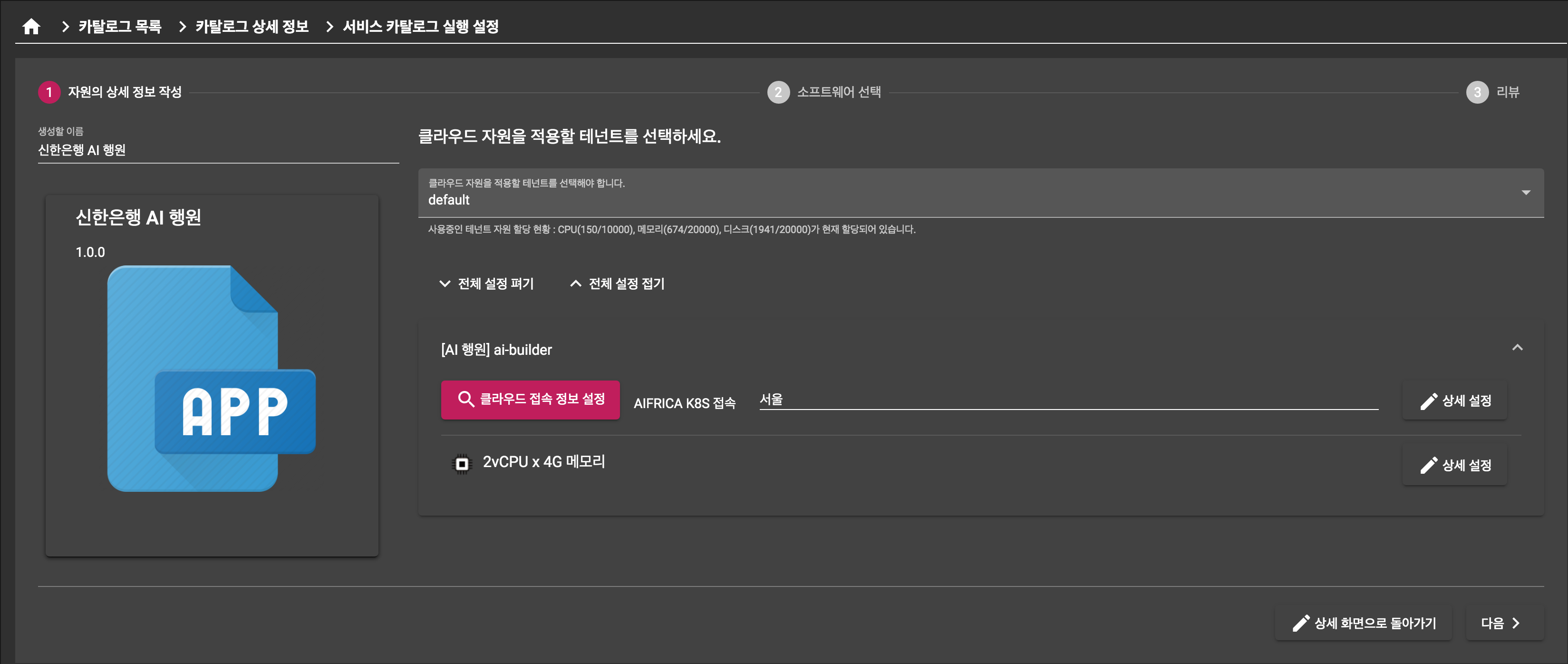Click the magnifier icon on 클라우드 접속 정보 설정

click(x=466, y=400)
